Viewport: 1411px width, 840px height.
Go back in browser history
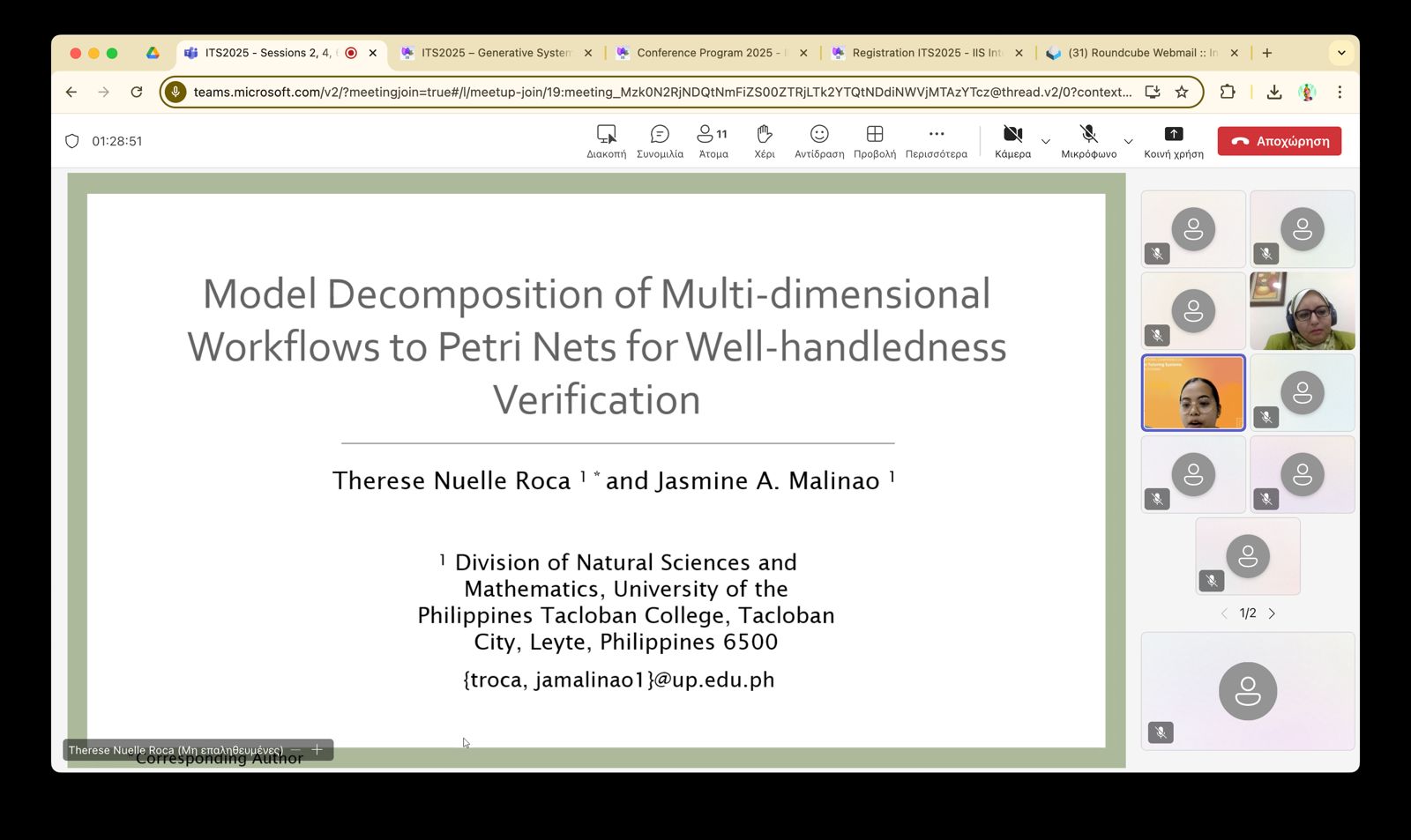click(71, 92)
